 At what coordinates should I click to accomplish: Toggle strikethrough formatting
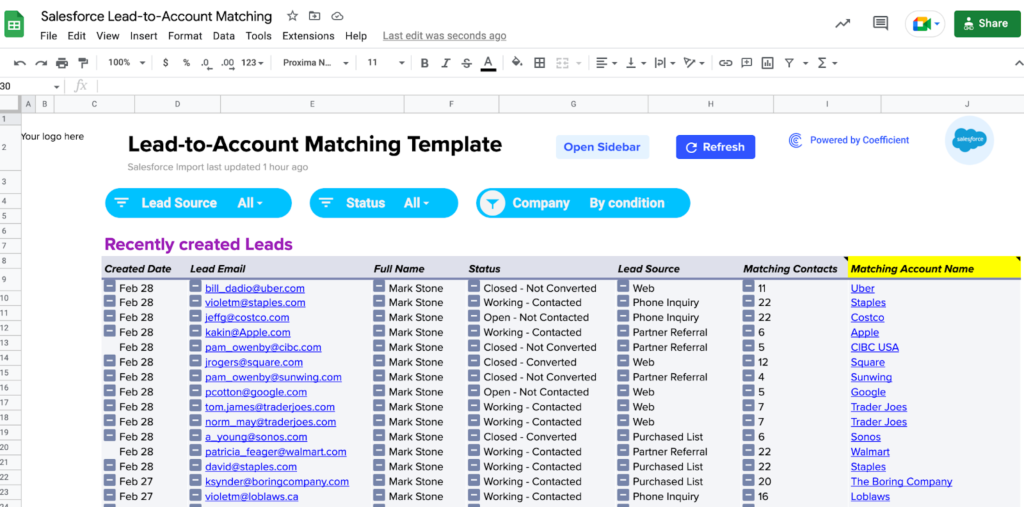[x=466, y=63]
